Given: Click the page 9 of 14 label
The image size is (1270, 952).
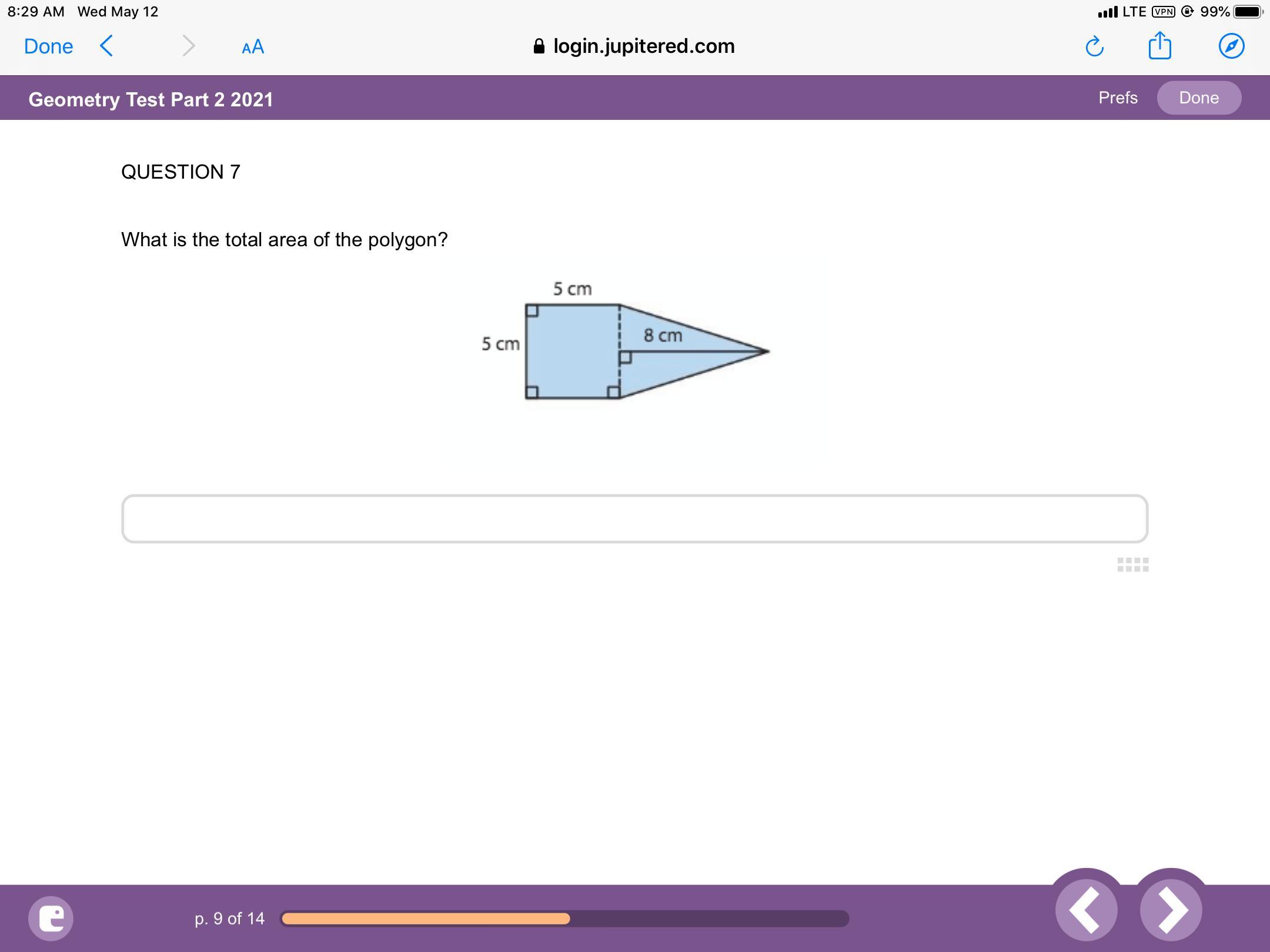Looking at the screenshot, I should pos(229,919).
